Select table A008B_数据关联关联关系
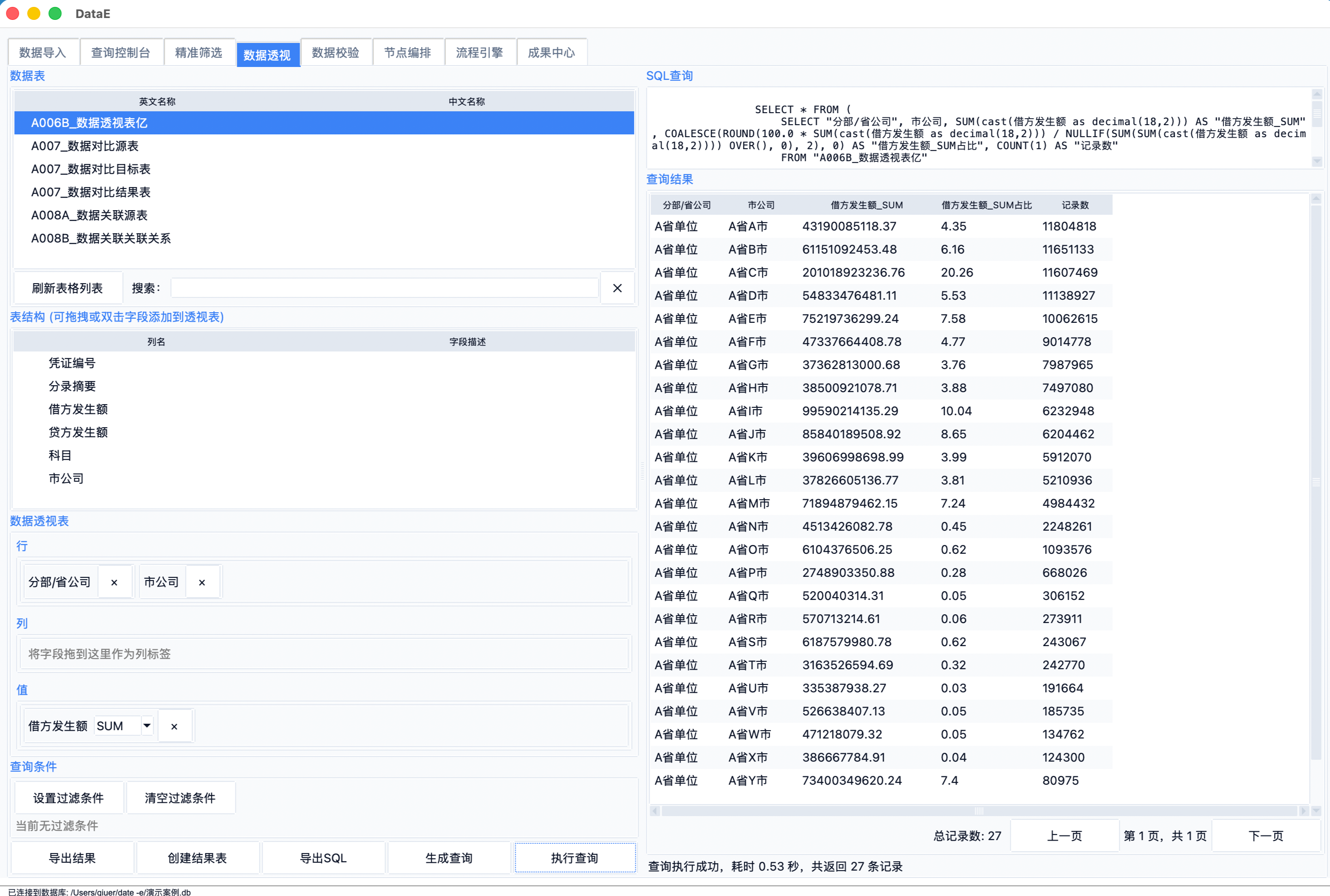Viewport: 1330px width, 896px height. (x=324, y=238)
